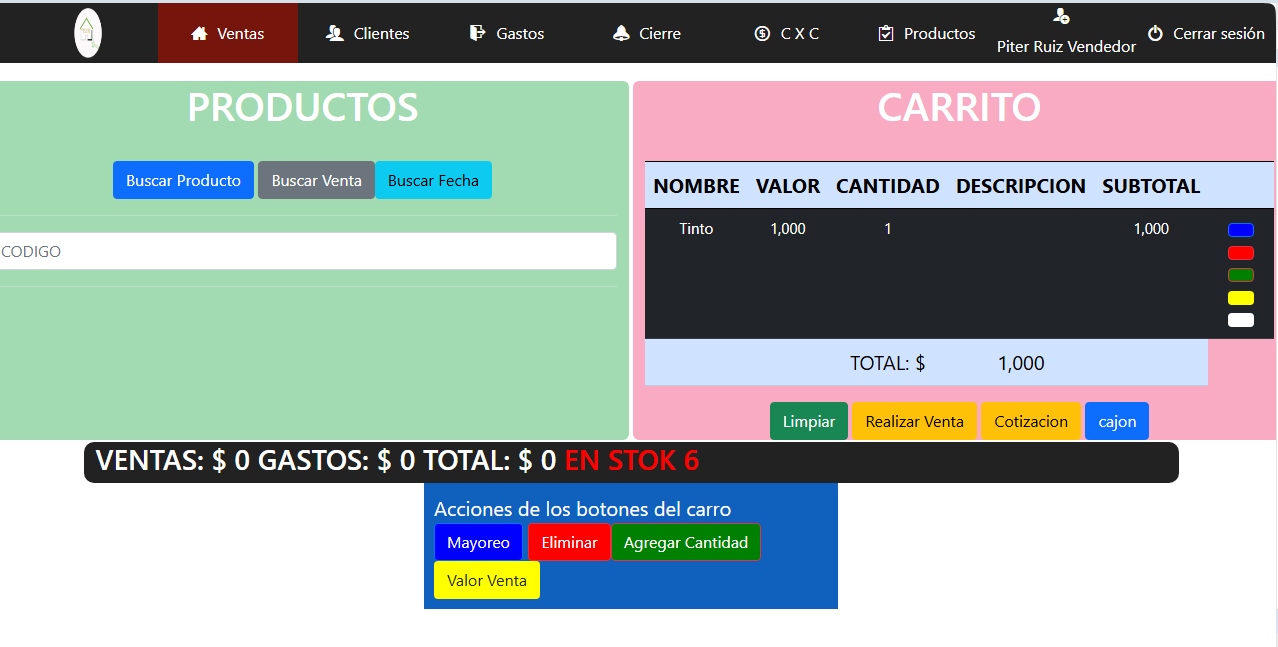Click the Agregar Cantidad legend button
This screenshot has height=647, width=1278.
(686, 542)
